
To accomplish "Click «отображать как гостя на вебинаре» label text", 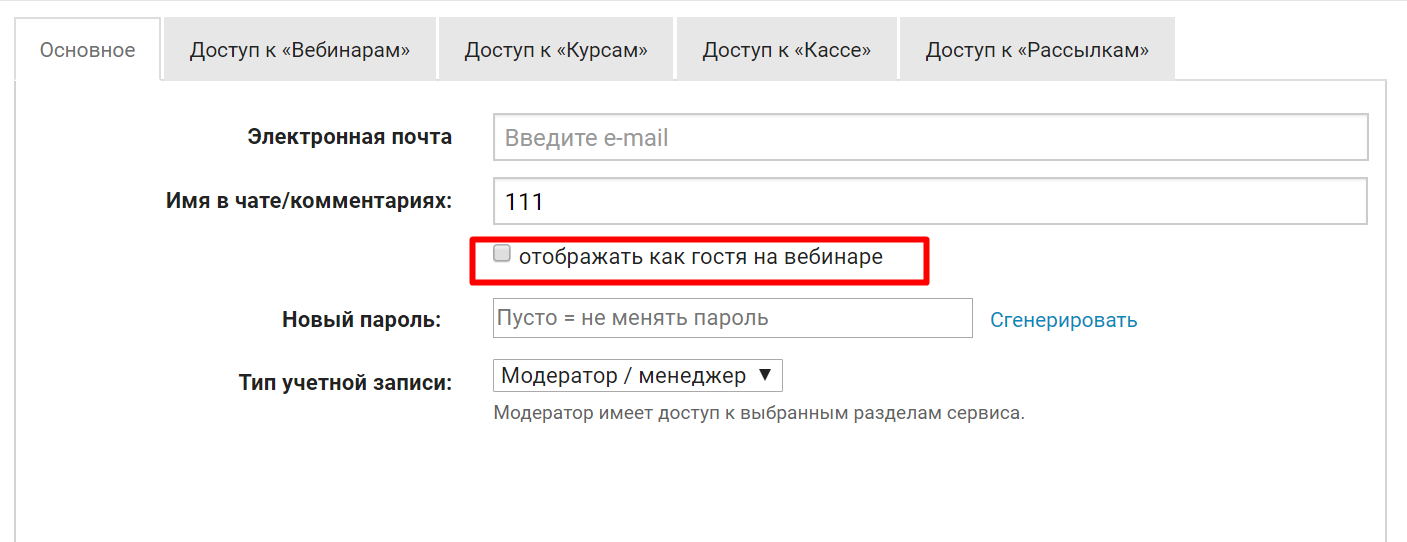I will click(700, 257).
